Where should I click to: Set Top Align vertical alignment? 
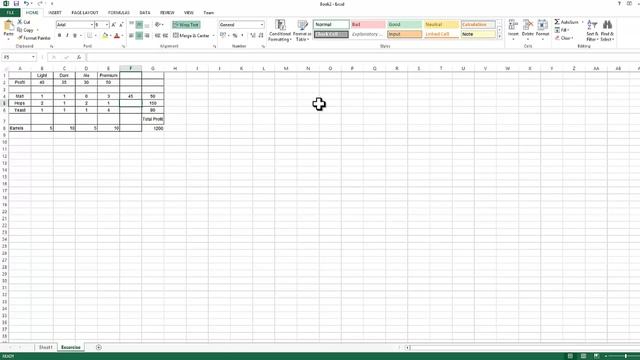131,25
